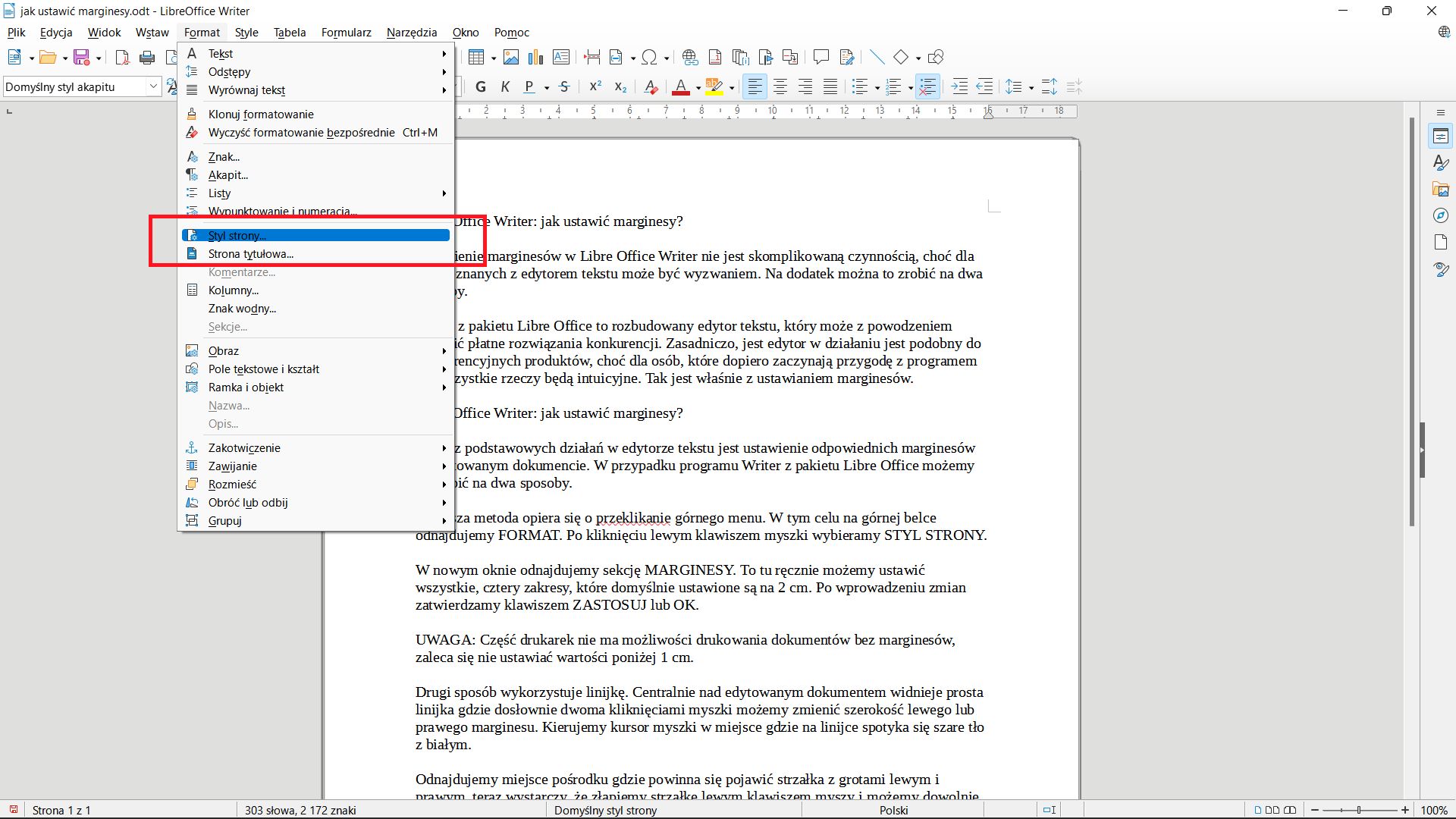Expand the highlighting color dropdown arrow
Viewport: 1456px width, 819px height.
[732, 87]
